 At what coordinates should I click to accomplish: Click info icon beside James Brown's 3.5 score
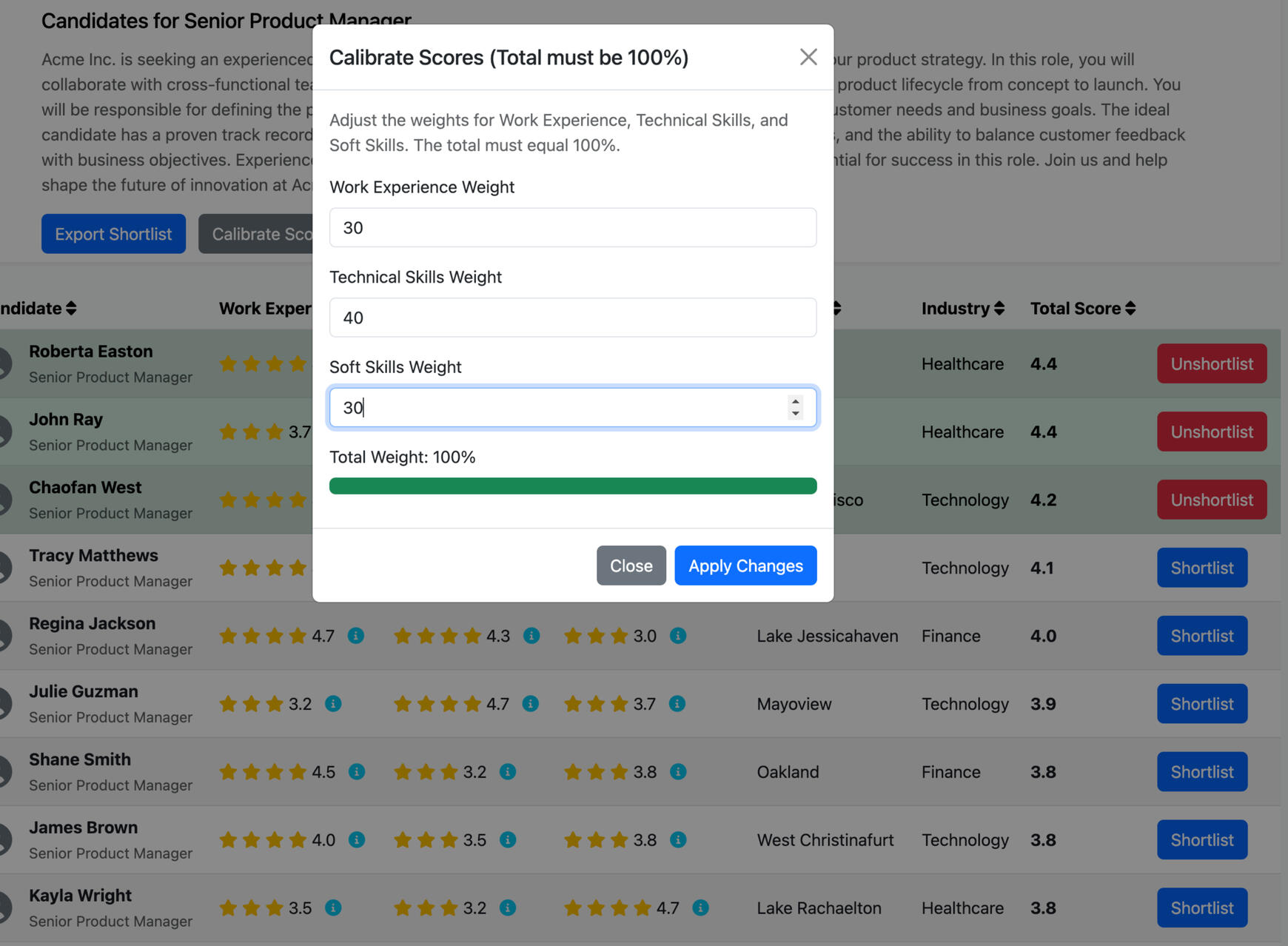[508, 840]
